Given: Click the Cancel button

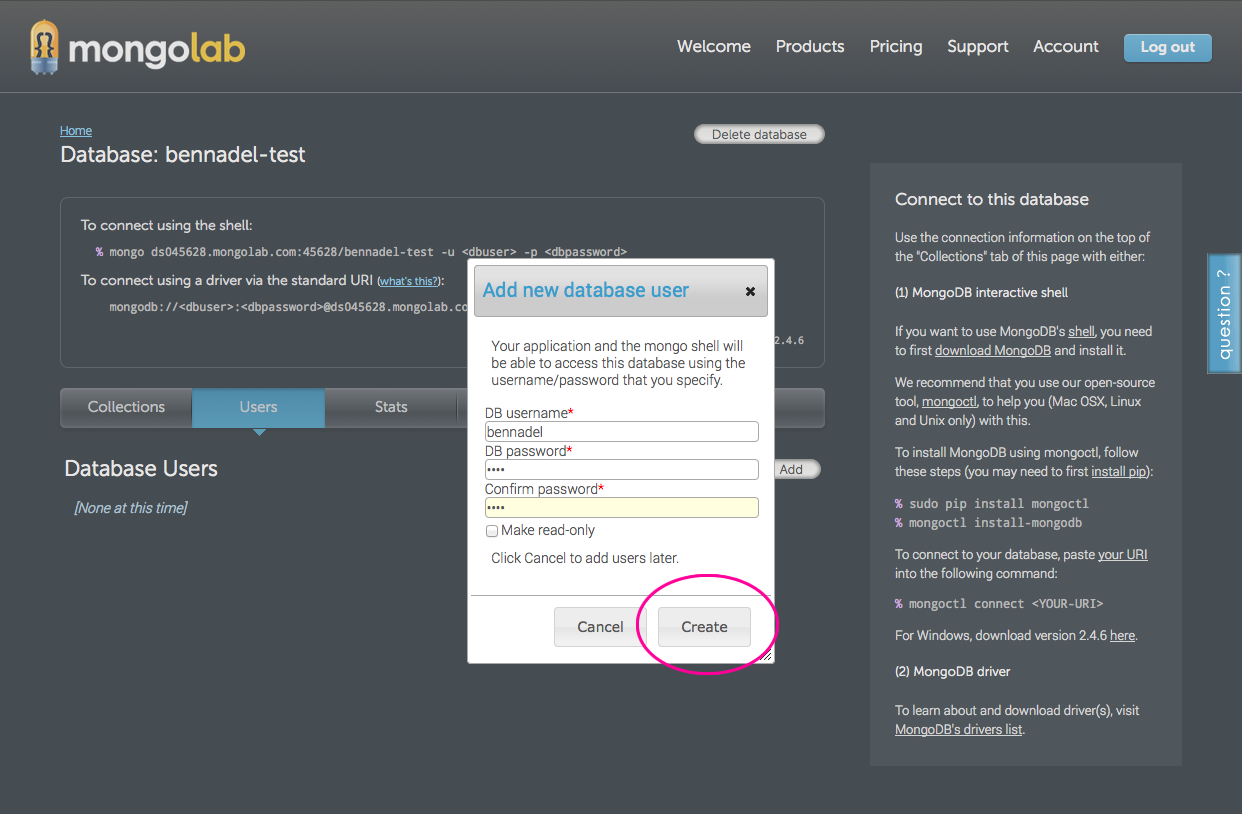Looking at the screenshot, I should pos(600,627).
